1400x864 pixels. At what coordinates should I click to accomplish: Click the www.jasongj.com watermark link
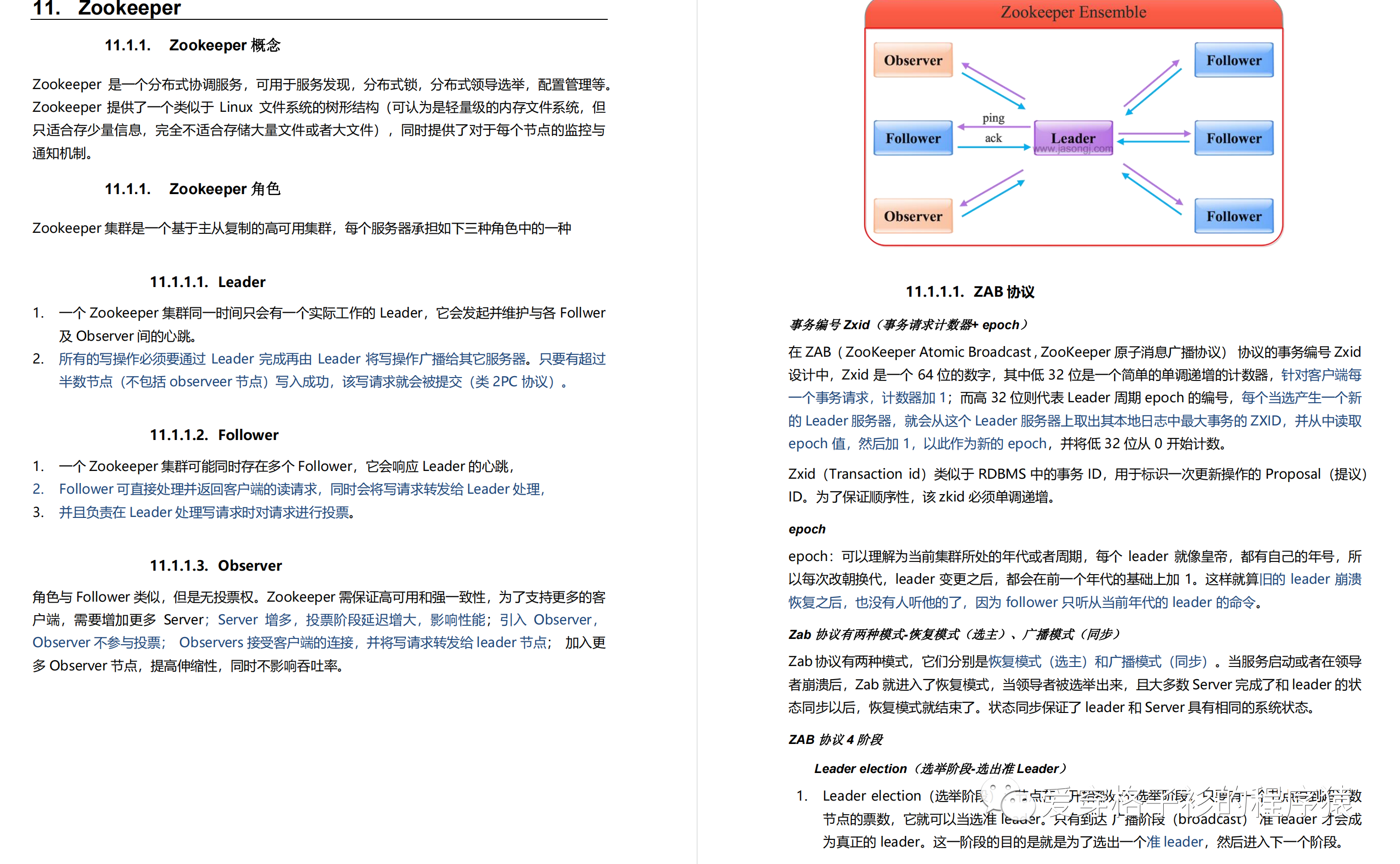coord(1073,149)
